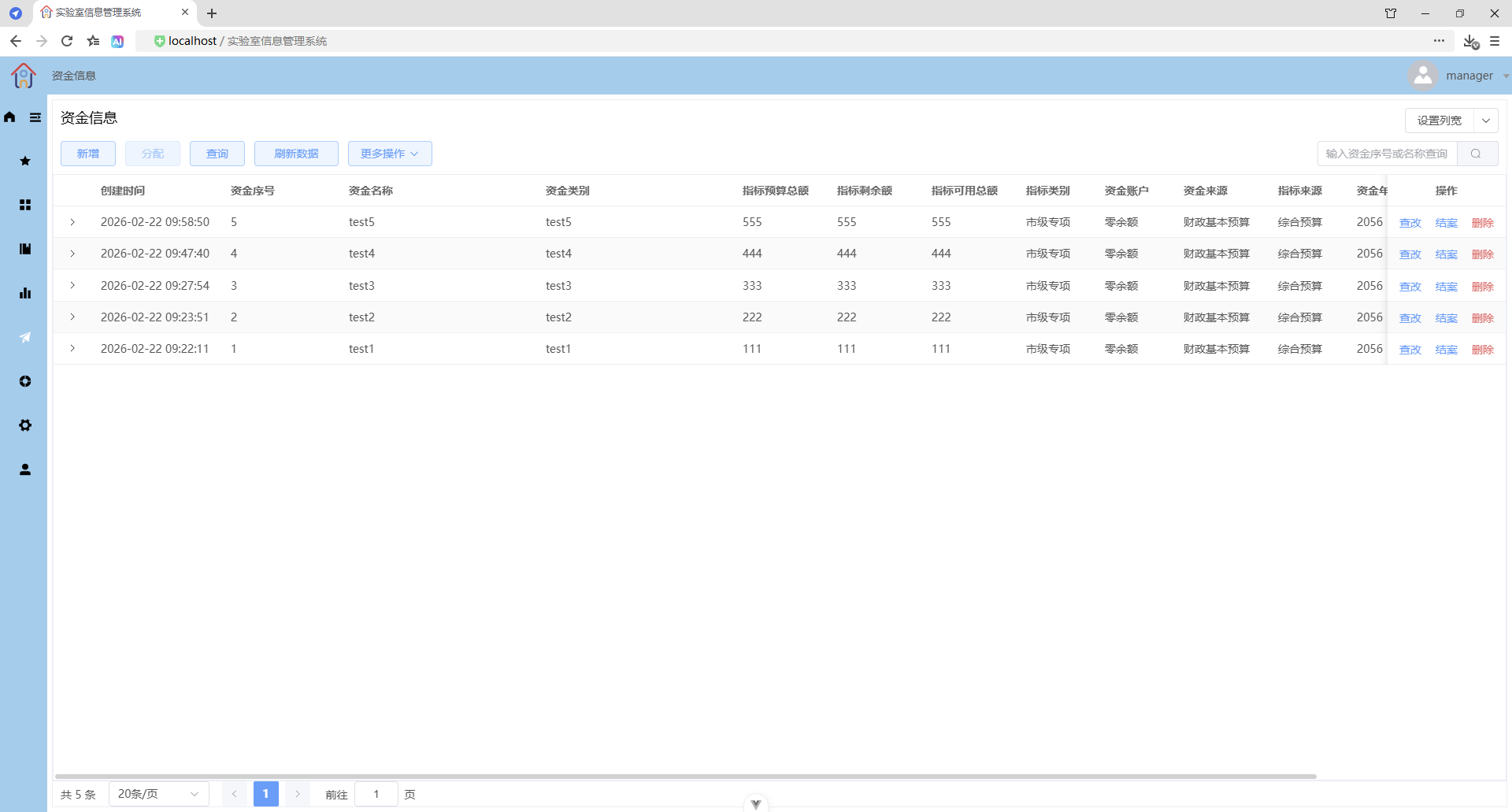
Task: Bookmark the page with the star icon
Action: (x=93, y=41)
